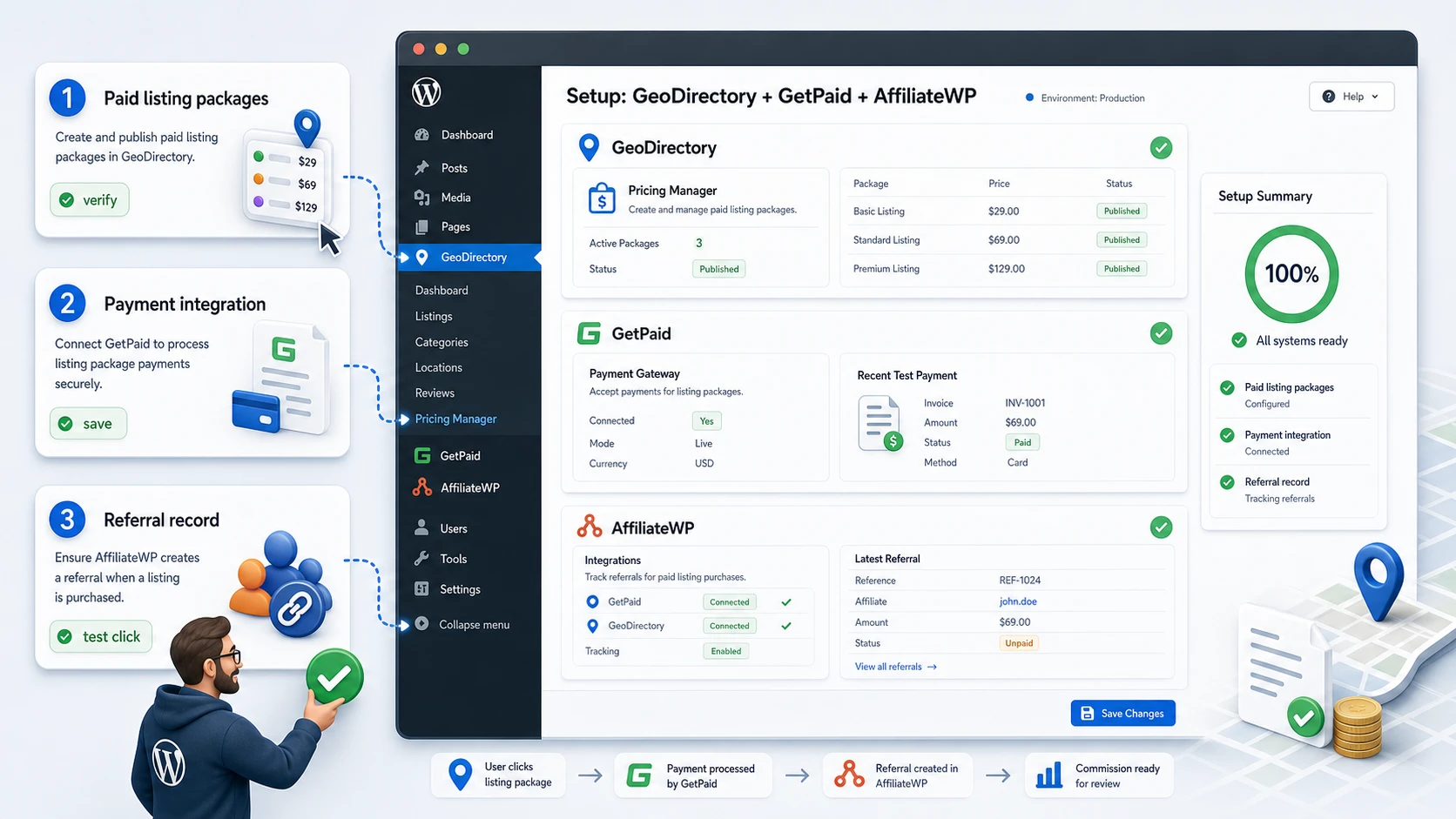Click the checkmark beside GetPaid Connected
This screenshot has width=1456, height=819.
(x=786, y=602)
